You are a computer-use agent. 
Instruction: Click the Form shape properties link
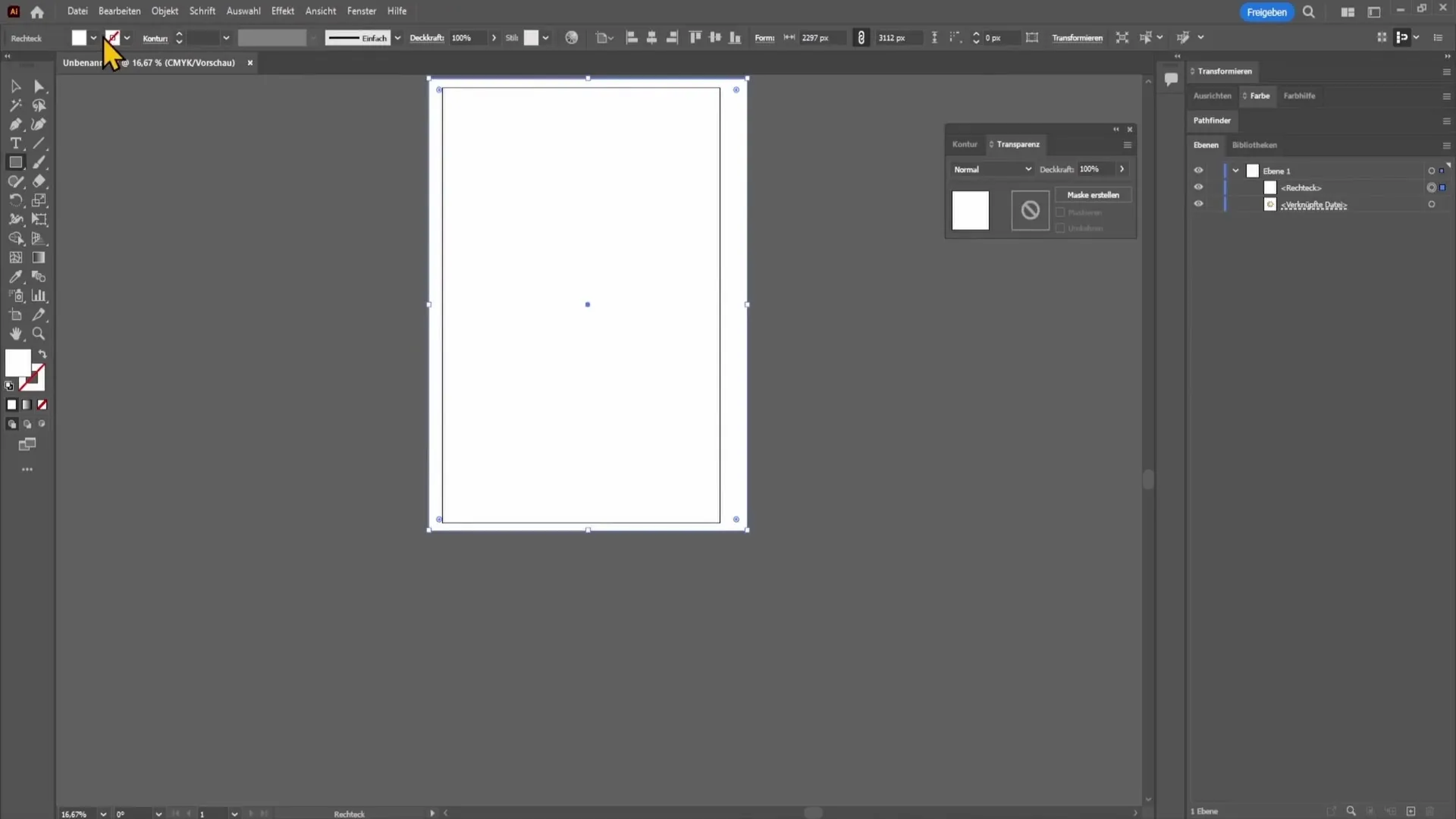click(x=764, y=38)
